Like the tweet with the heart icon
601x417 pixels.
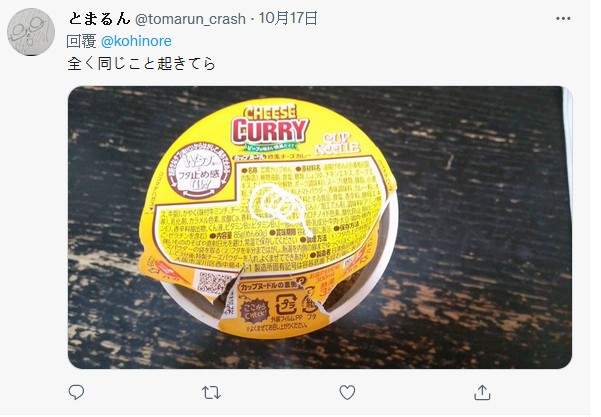[347, 392]
